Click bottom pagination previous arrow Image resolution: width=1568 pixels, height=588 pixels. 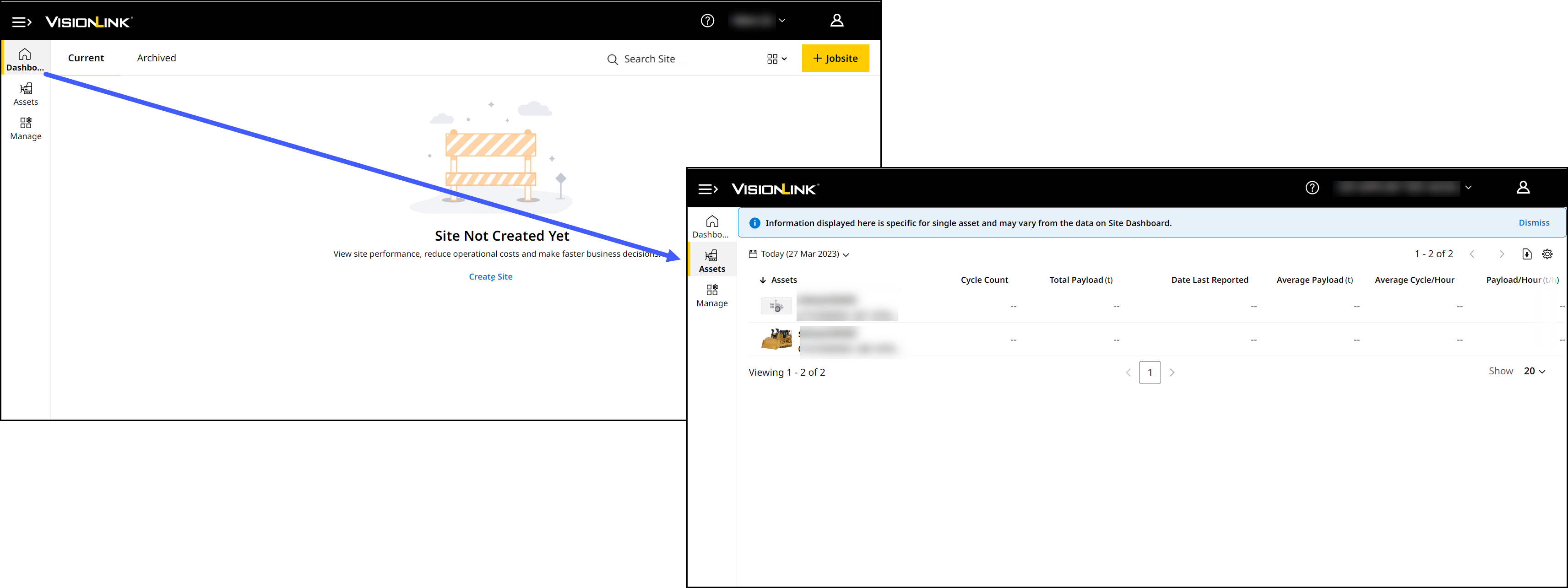pyautogui.click(x=1128, y=372)
